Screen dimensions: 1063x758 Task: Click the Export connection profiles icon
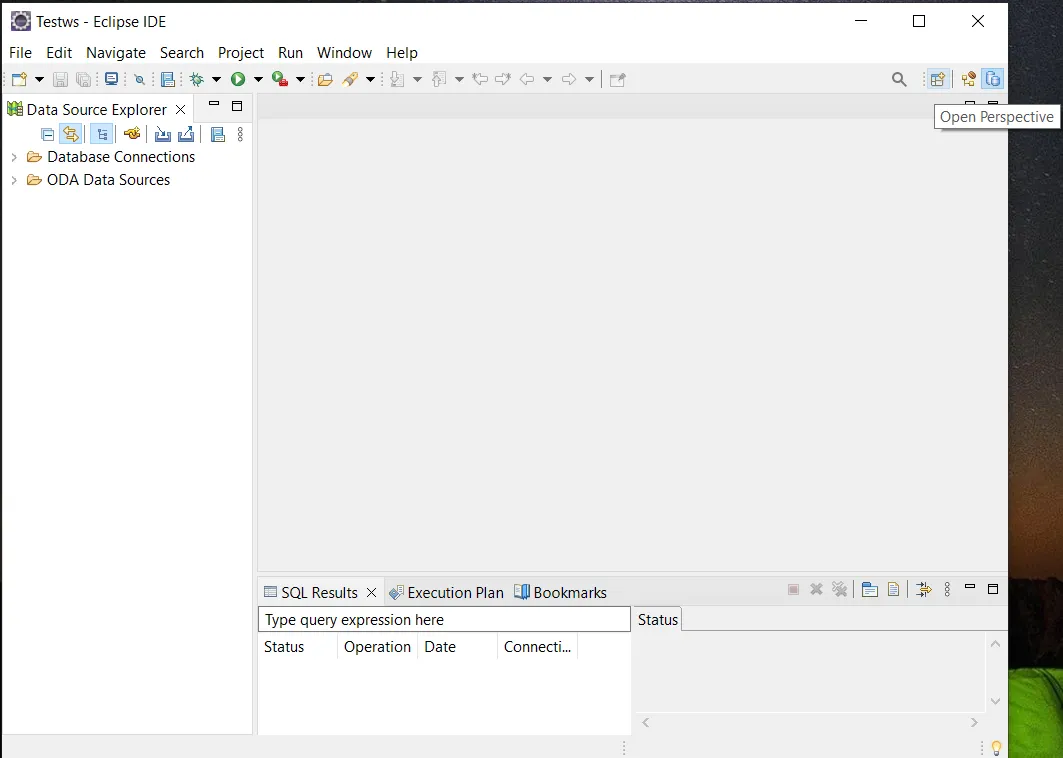(186, 134)
